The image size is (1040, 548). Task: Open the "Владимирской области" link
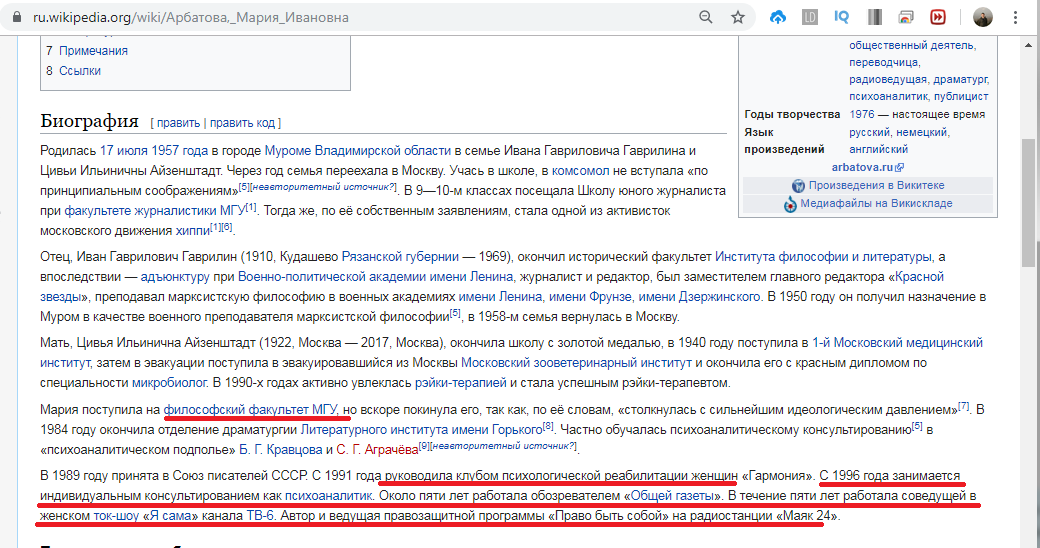[x=383, y=151]
